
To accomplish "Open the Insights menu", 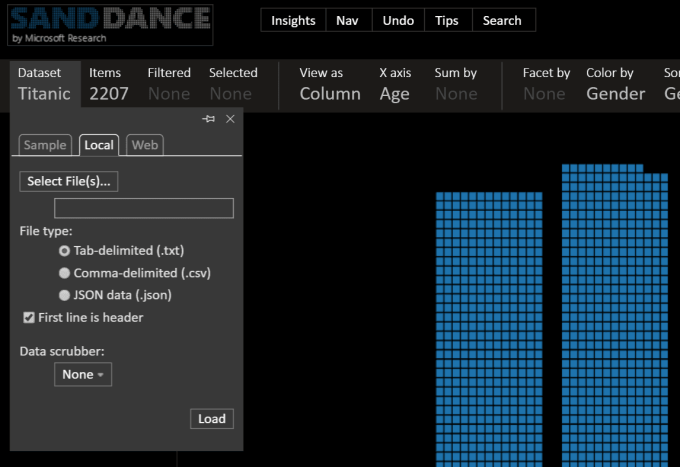I will (293, 20).
